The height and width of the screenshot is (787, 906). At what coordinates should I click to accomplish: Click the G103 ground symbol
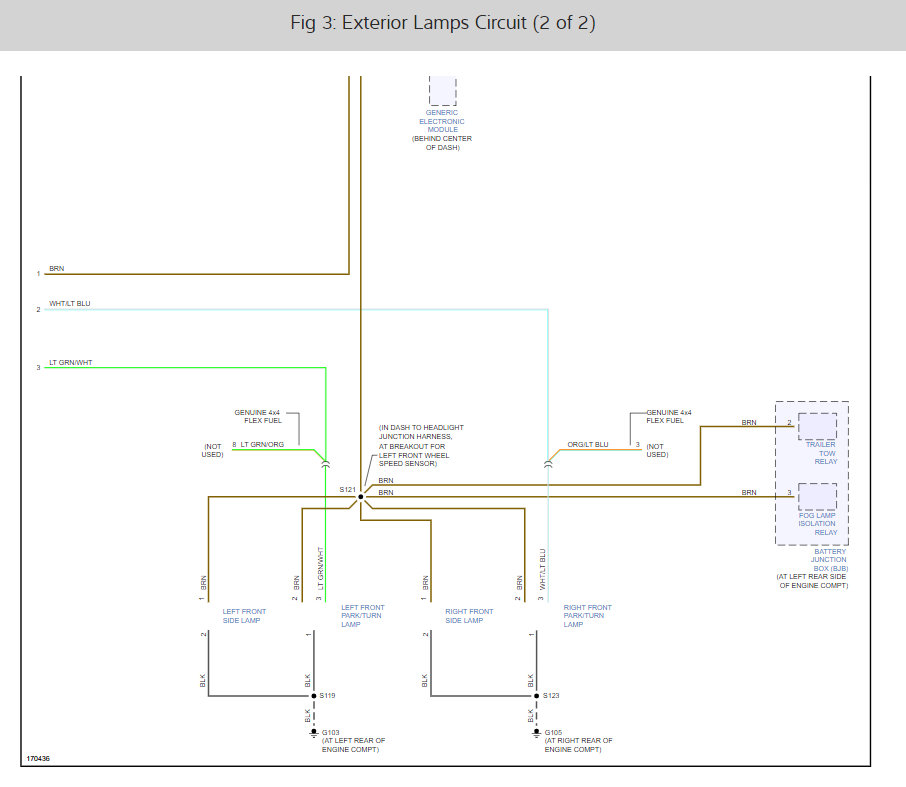coord(314,733)
